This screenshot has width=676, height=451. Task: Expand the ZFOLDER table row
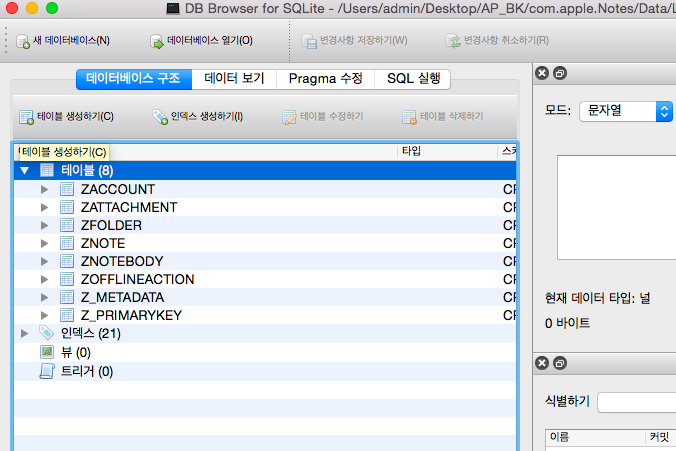[44, 226]
